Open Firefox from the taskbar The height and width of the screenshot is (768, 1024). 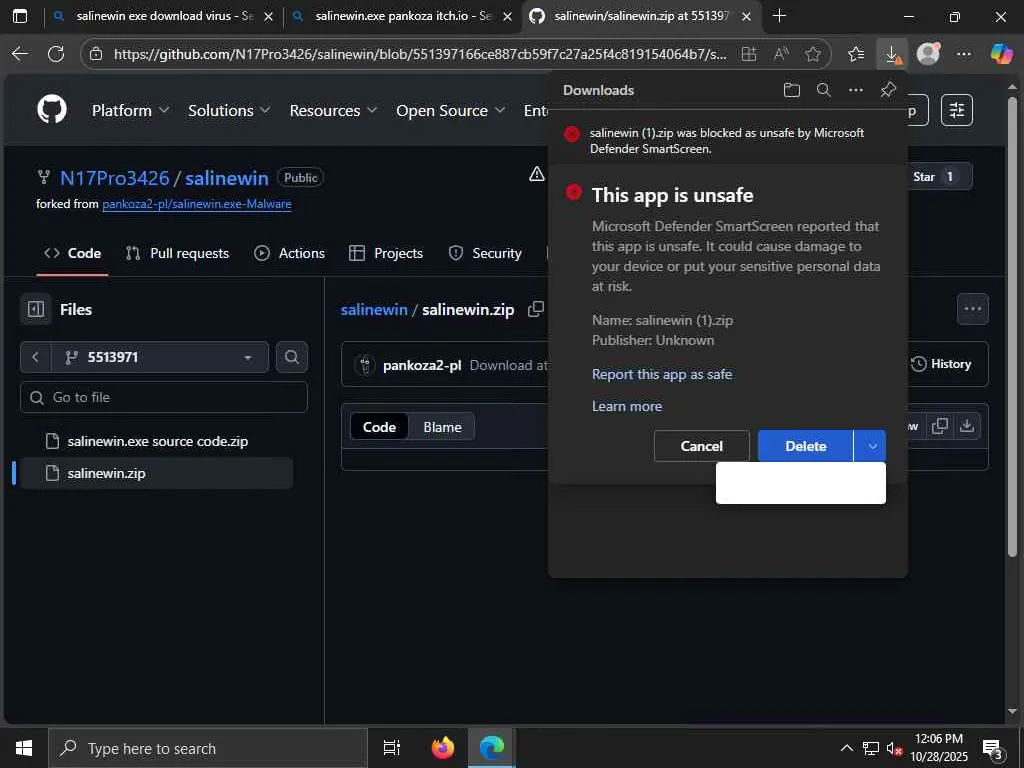[x=443, y=748]
